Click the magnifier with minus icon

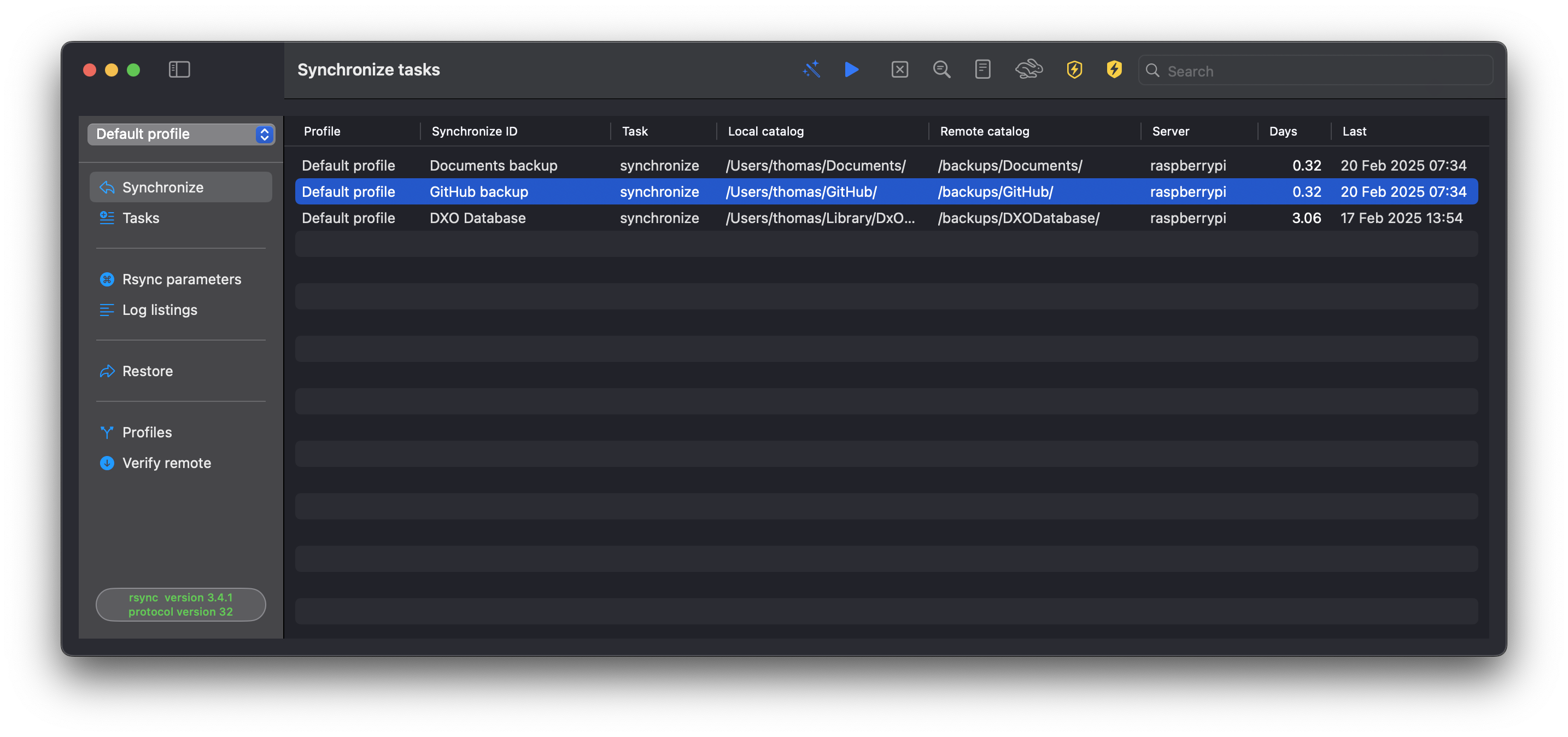[941, 69]
